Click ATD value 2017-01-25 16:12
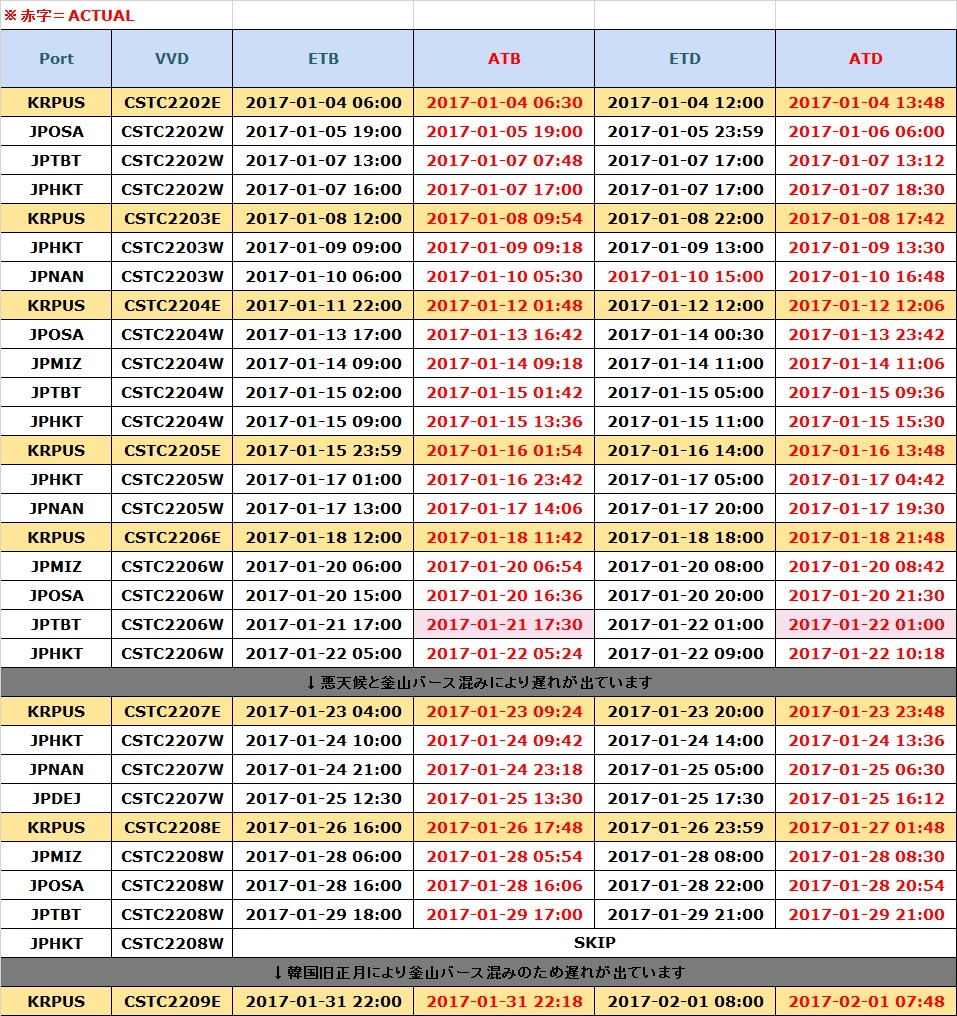The width and height of the screenshot is (957, 1016). pyautogui.click(x=866, y=798)
